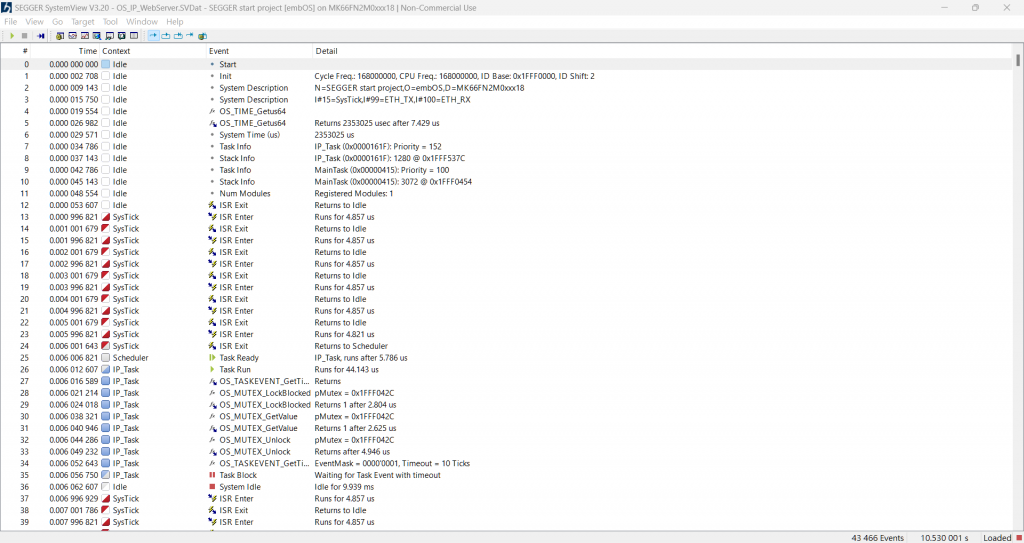The width and height of the screenshot is (1024, 543).
Task: Click the vertical scrollbar thumb of events list
Action: [x=1017, y=59]
